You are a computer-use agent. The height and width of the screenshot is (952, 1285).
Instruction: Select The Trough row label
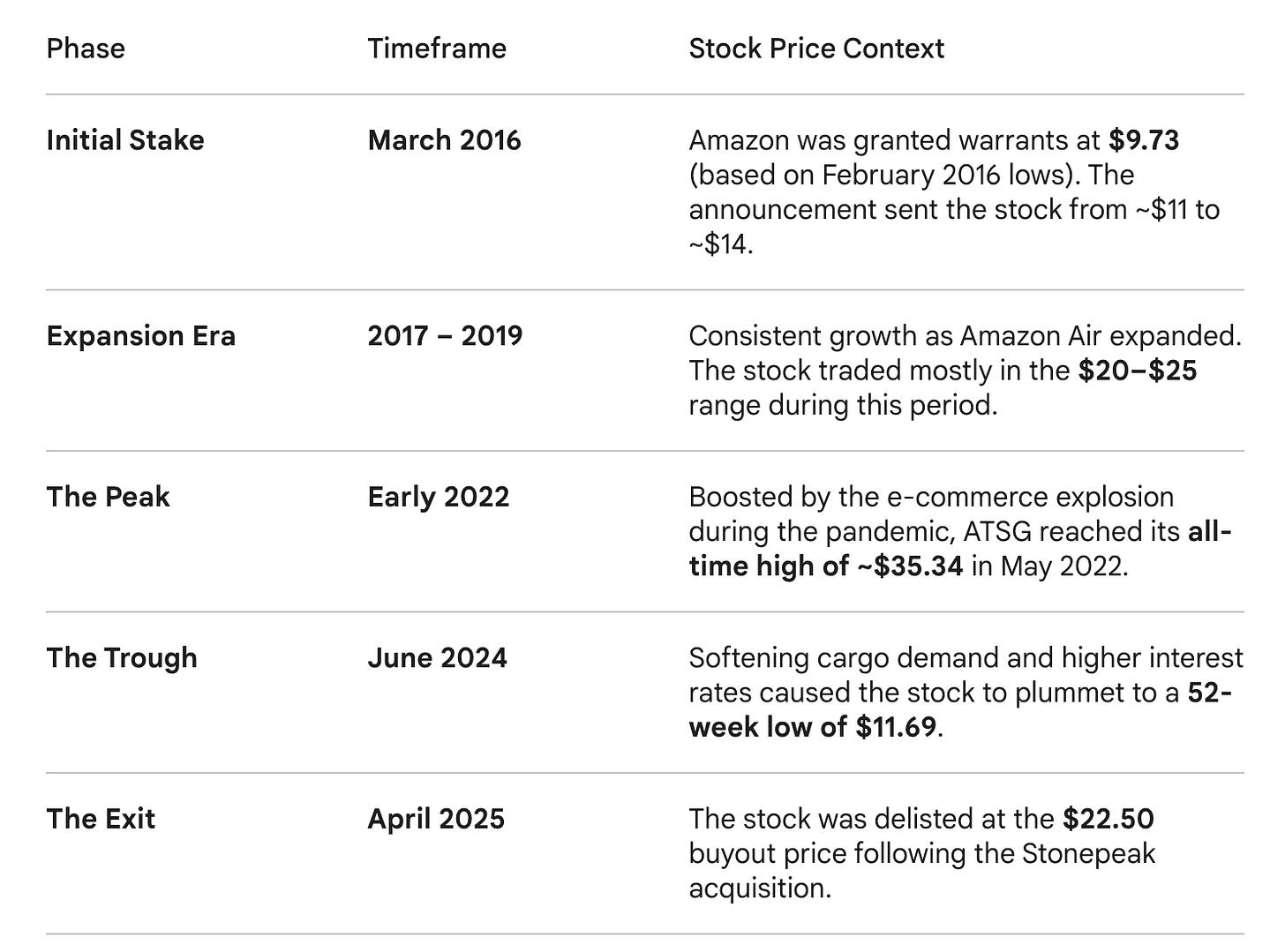coord(122,658)
